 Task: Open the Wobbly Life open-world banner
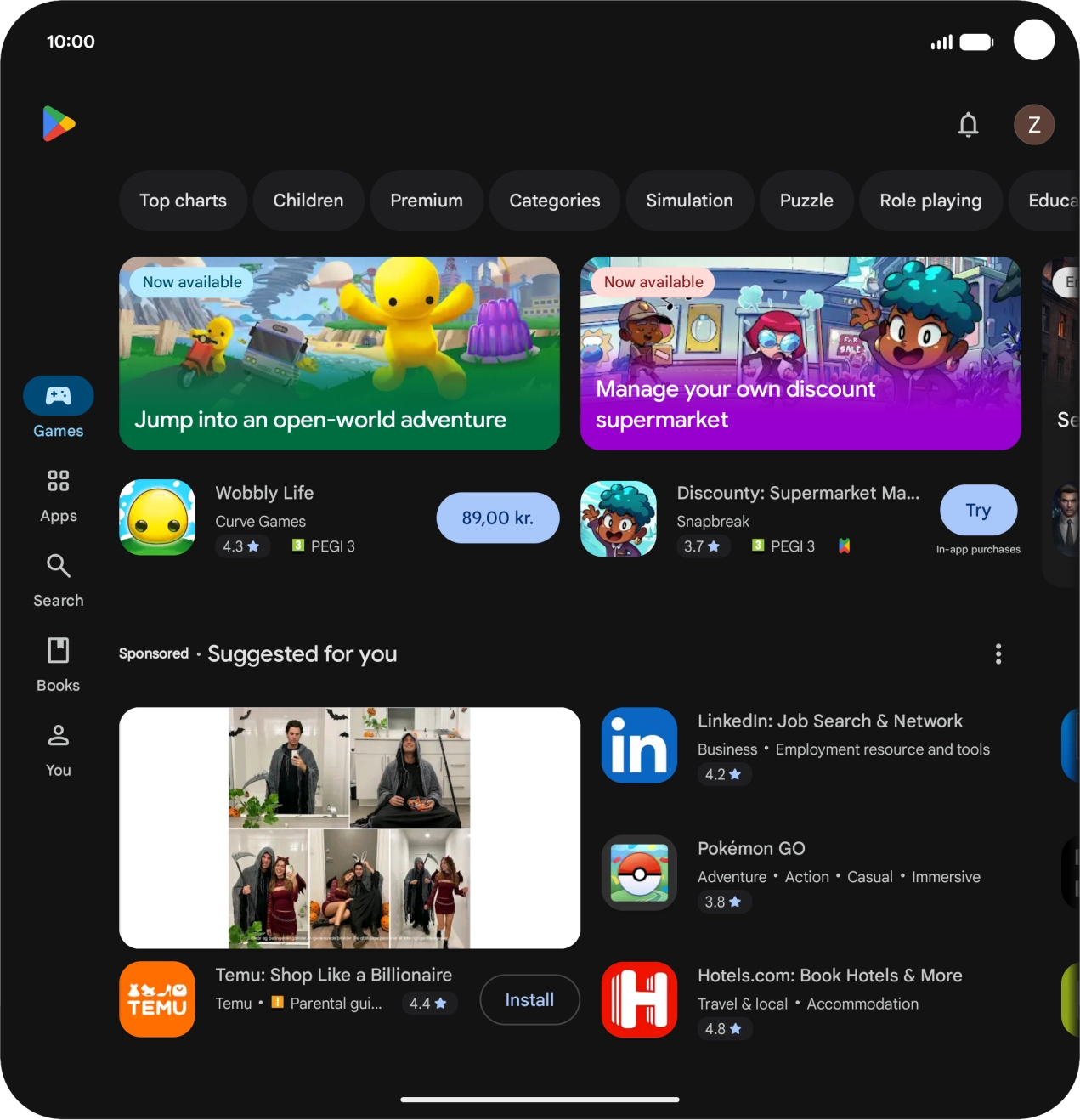coord(339,354)
